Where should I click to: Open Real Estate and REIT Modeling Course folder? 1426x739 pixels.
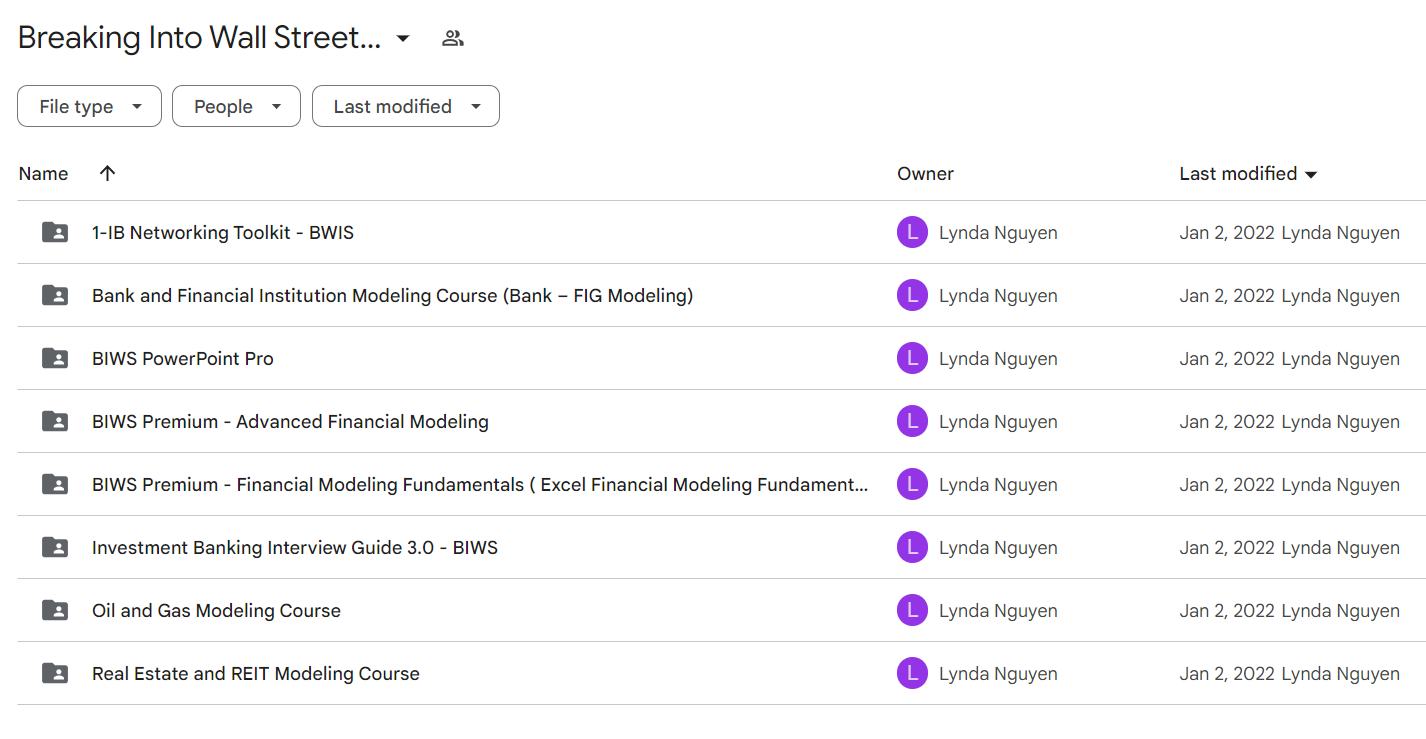256,674
